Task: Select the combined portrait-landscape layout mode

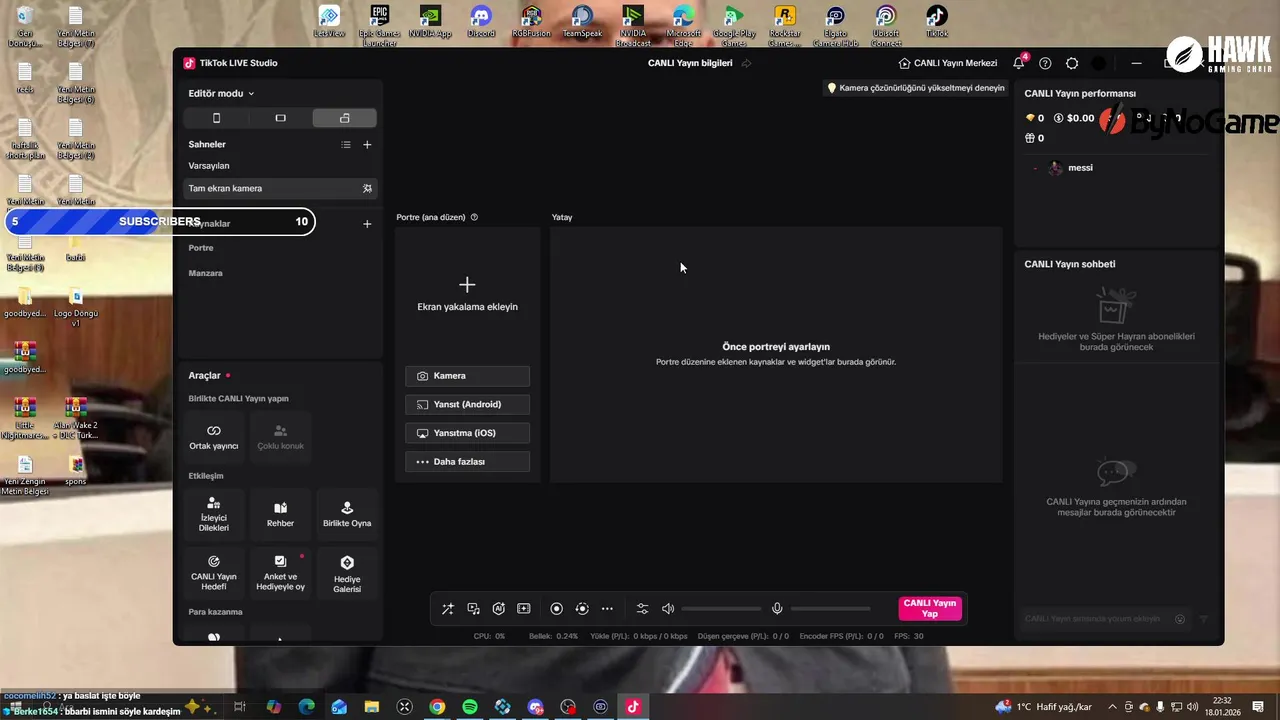Action: point(344,118)
